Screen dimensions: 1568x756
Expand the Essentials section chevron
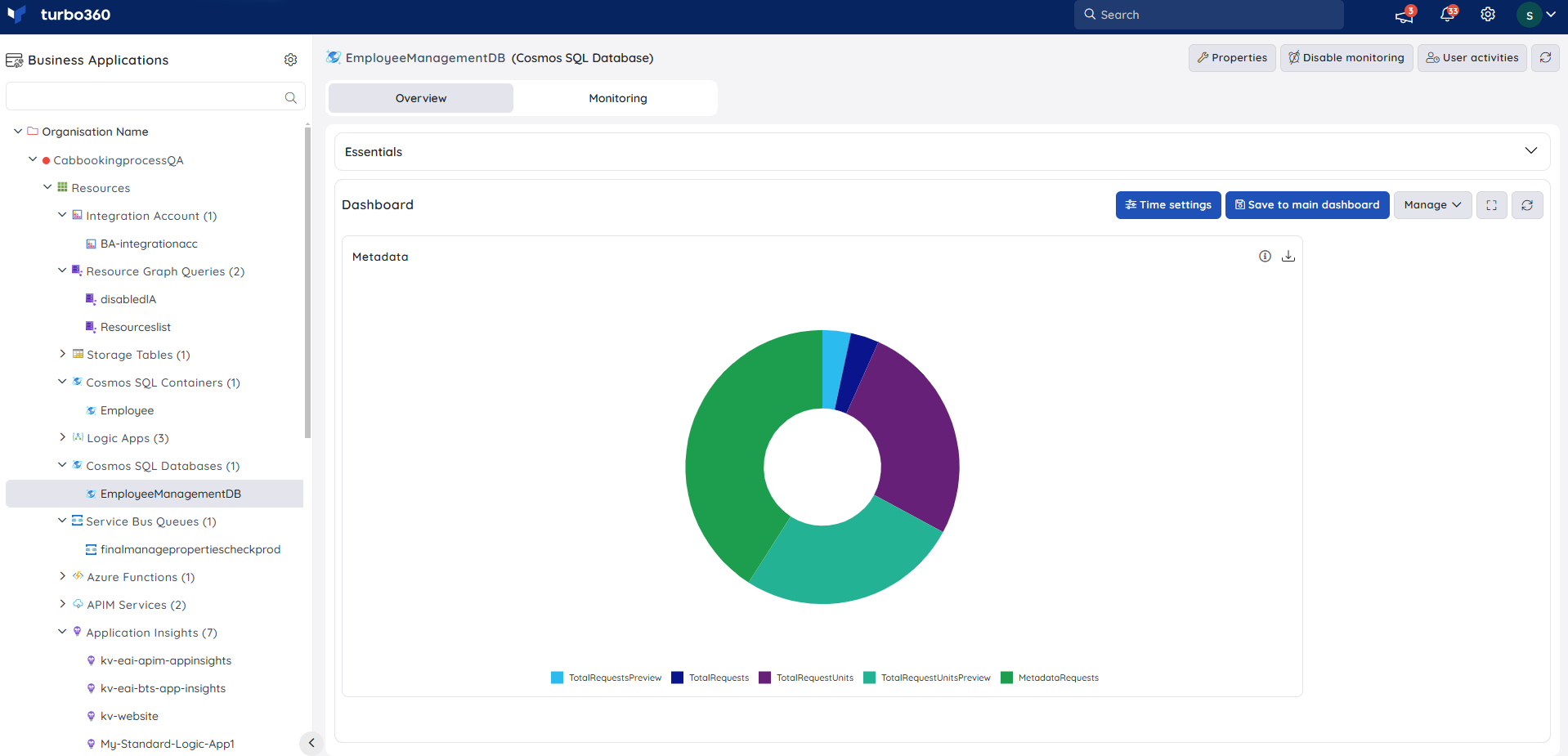tap(1530, 151)
